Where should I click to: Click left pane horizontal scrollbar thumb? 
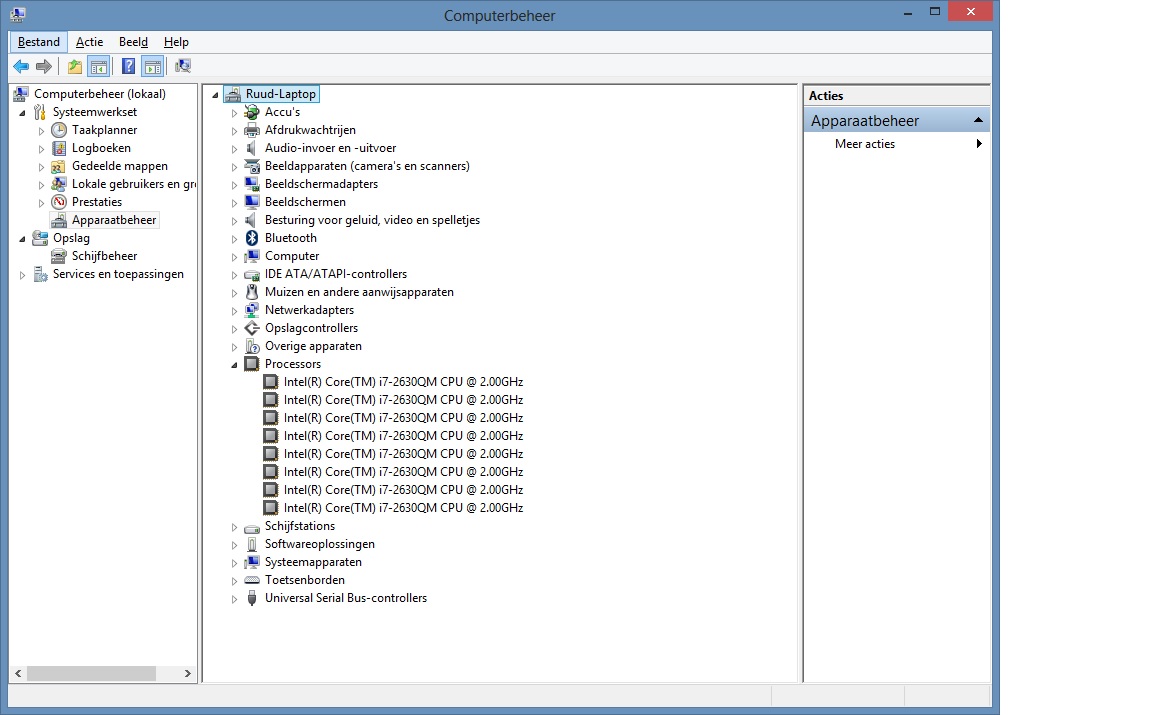tap(91, 673)
